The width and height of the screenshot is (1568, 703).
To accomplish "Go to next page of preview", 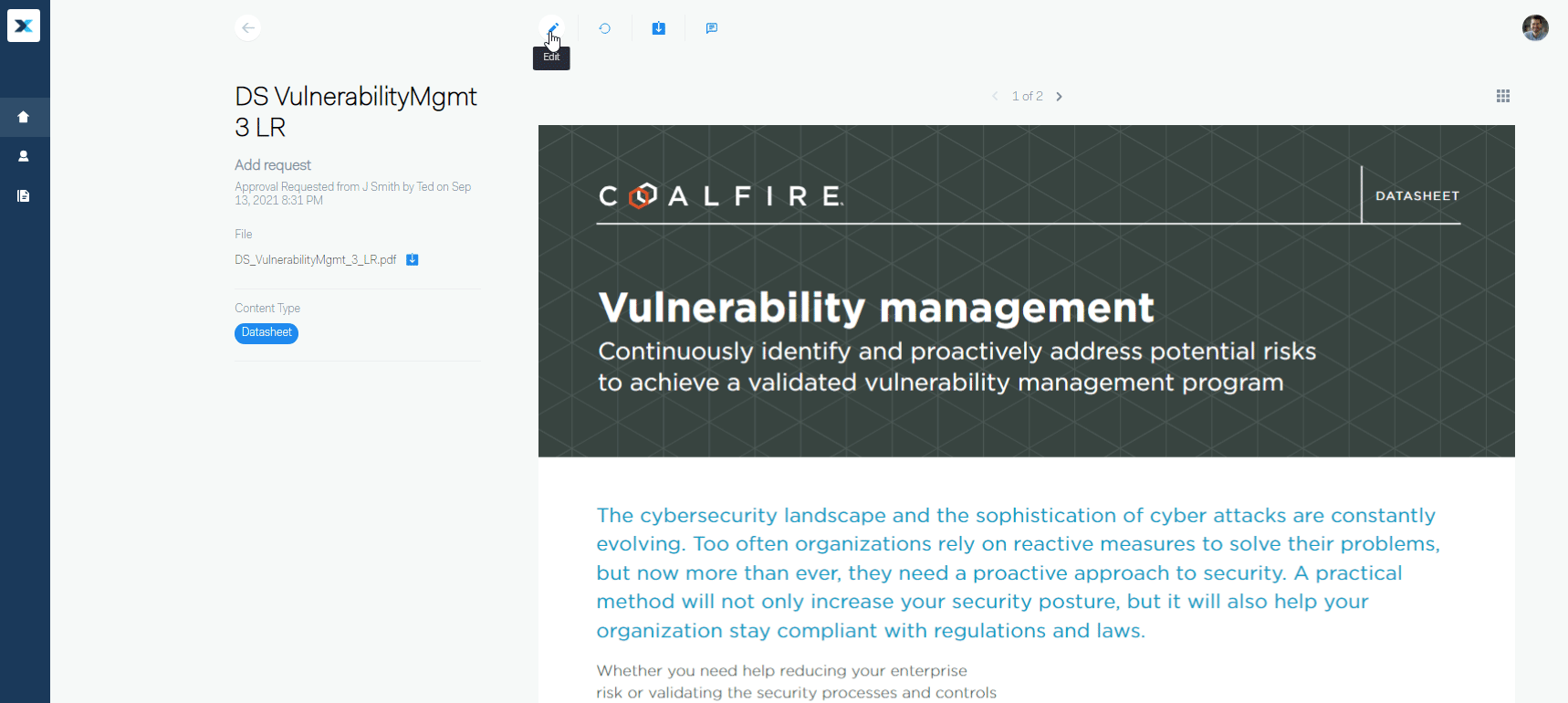I will (1059, 96).
